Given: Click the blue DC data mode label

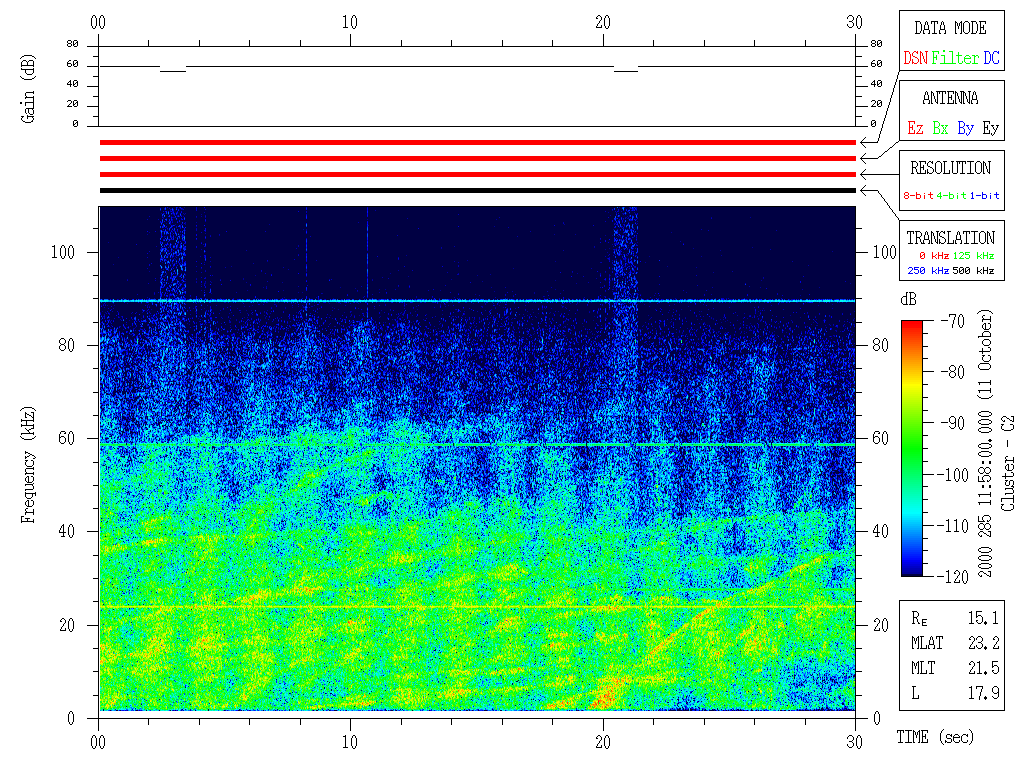Looking at the screenshot, I should click(x=991, y=58).
